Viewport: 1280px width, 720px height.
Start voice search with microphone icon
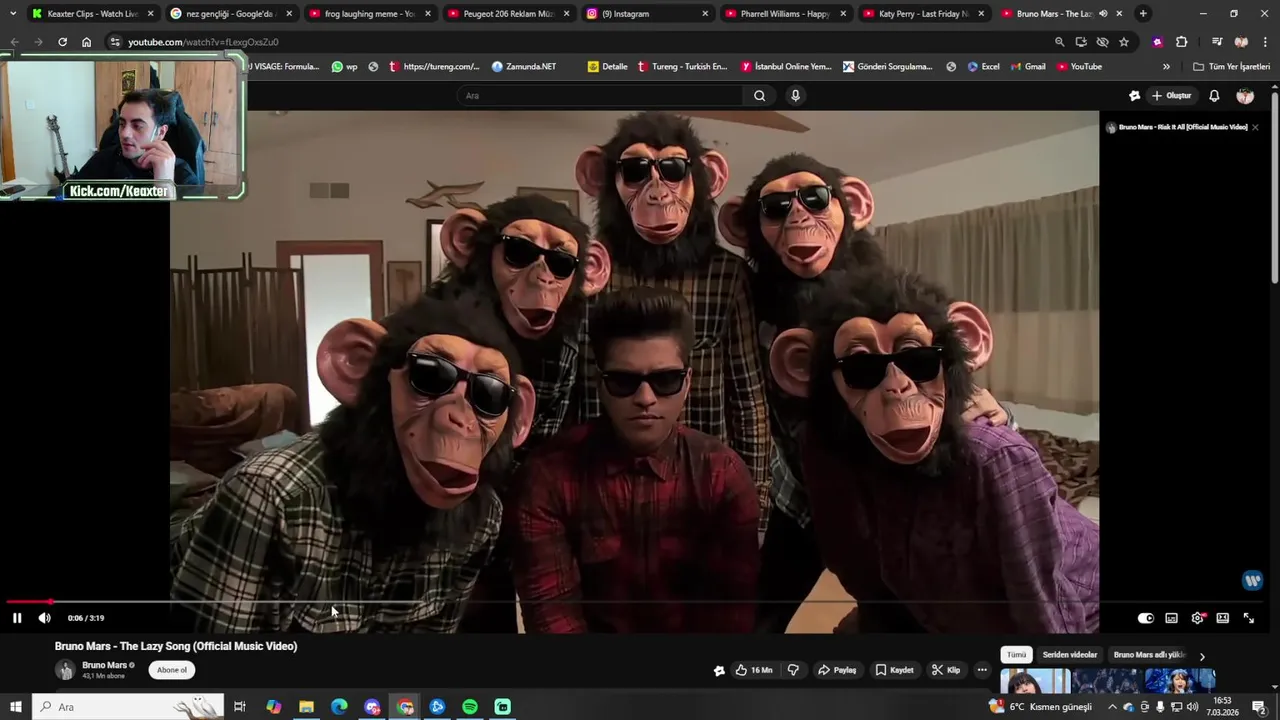[x=795, y=96]
